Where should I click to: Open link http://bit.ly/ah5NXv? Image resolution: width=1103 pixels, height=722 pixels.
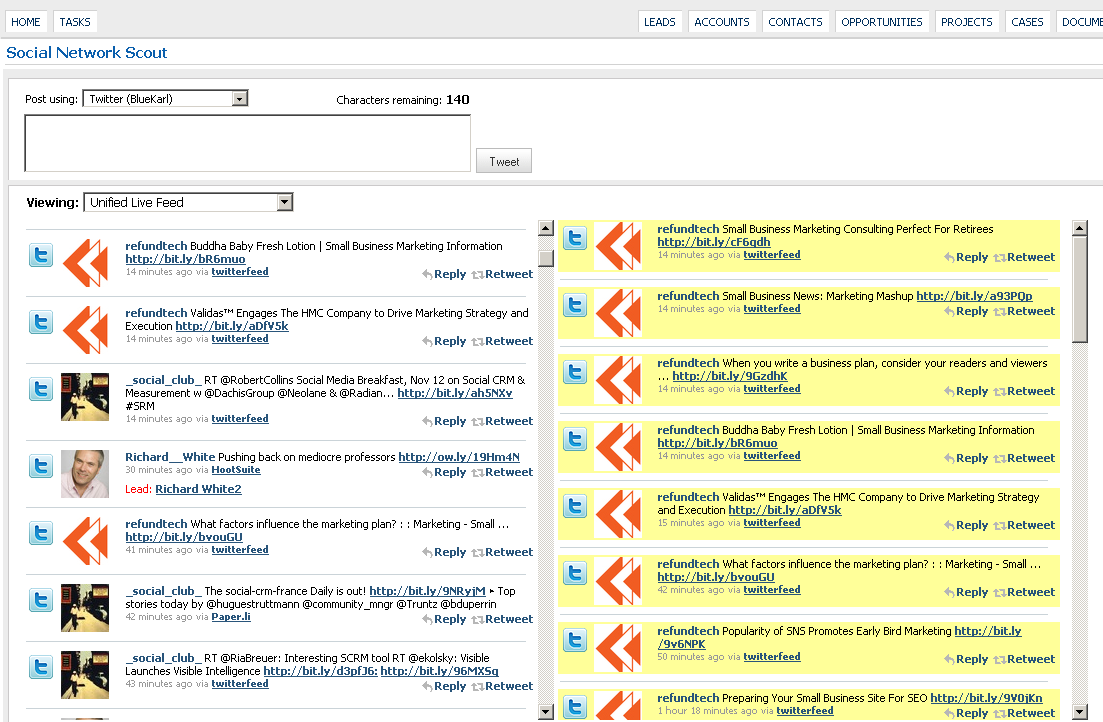(x=454, y=393)
